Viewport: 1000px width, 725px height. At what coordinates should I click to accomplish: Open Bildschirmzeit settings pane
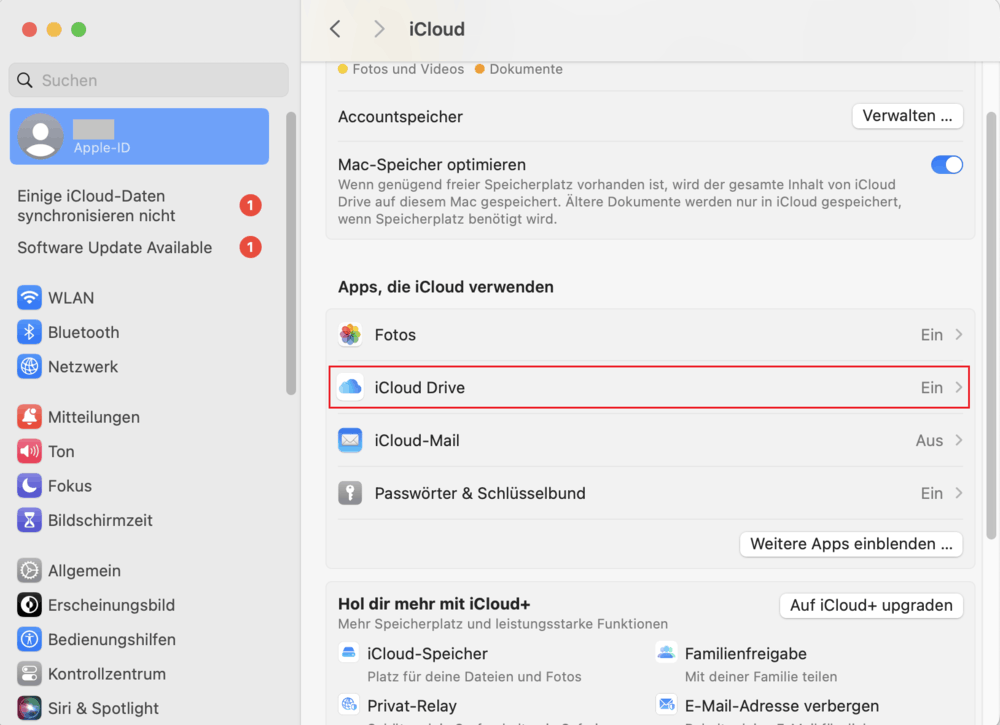[x=140, y=520]
